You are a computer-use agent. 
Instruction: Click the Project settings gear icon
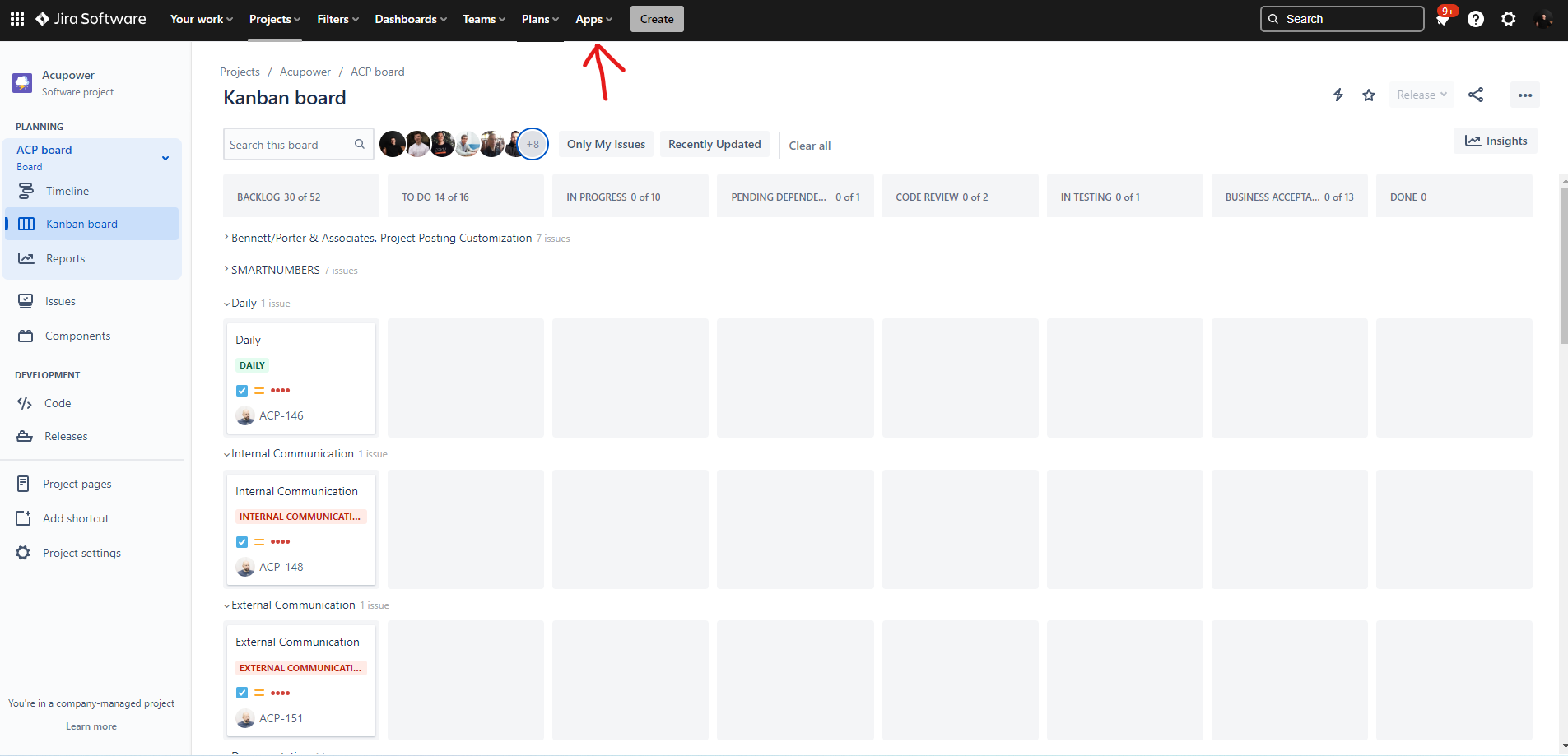coord(23,553)
